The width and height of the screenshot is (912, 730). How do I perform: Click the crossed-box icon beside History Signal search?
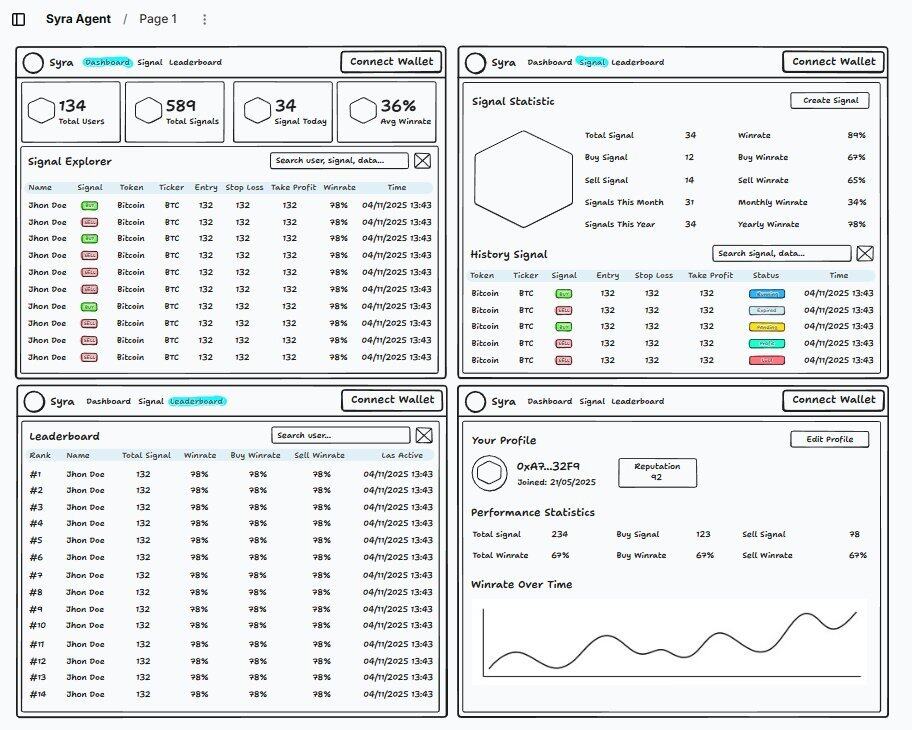coord(865,254)
